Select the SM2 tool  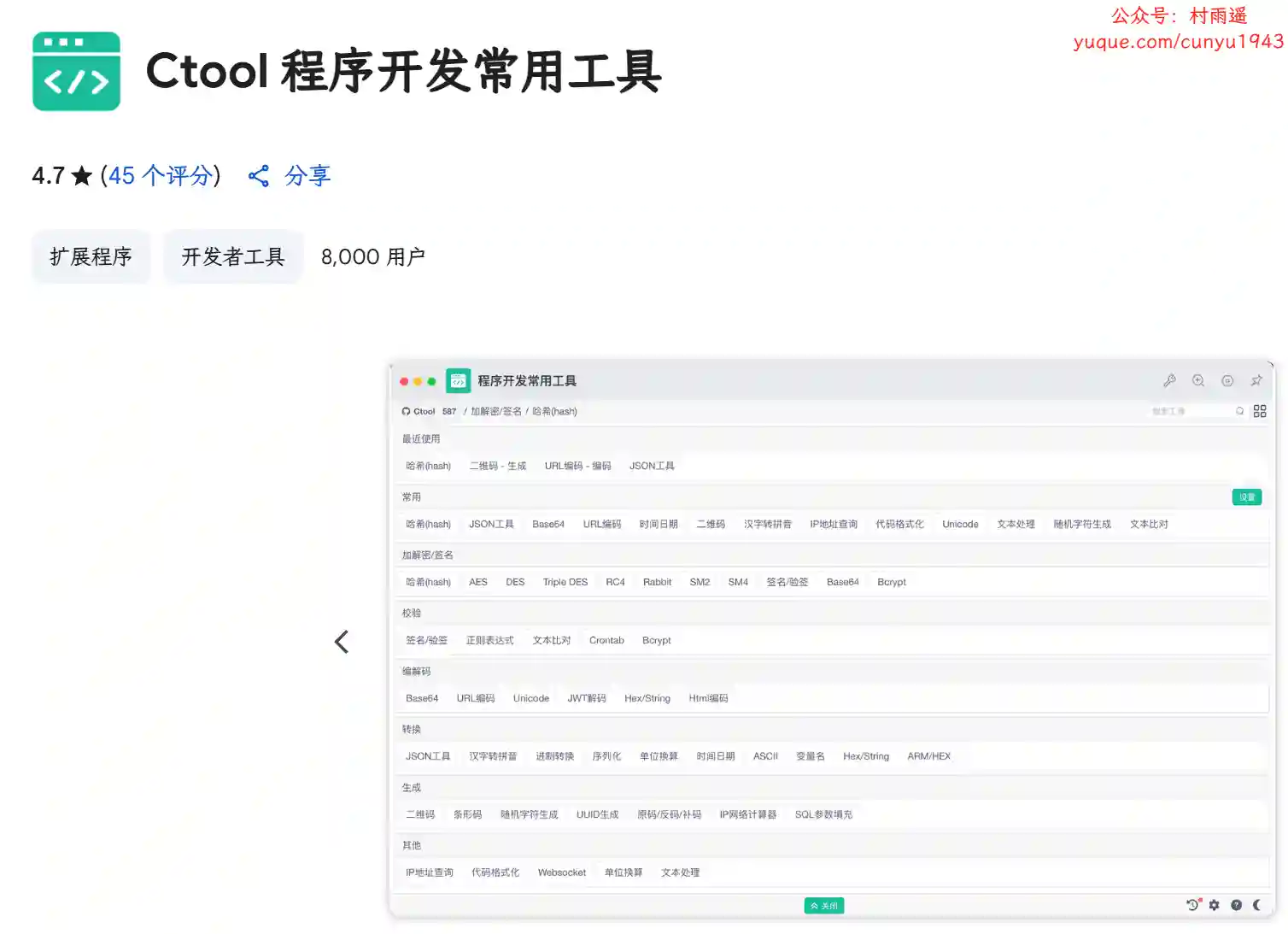click(x=700, y=582)
